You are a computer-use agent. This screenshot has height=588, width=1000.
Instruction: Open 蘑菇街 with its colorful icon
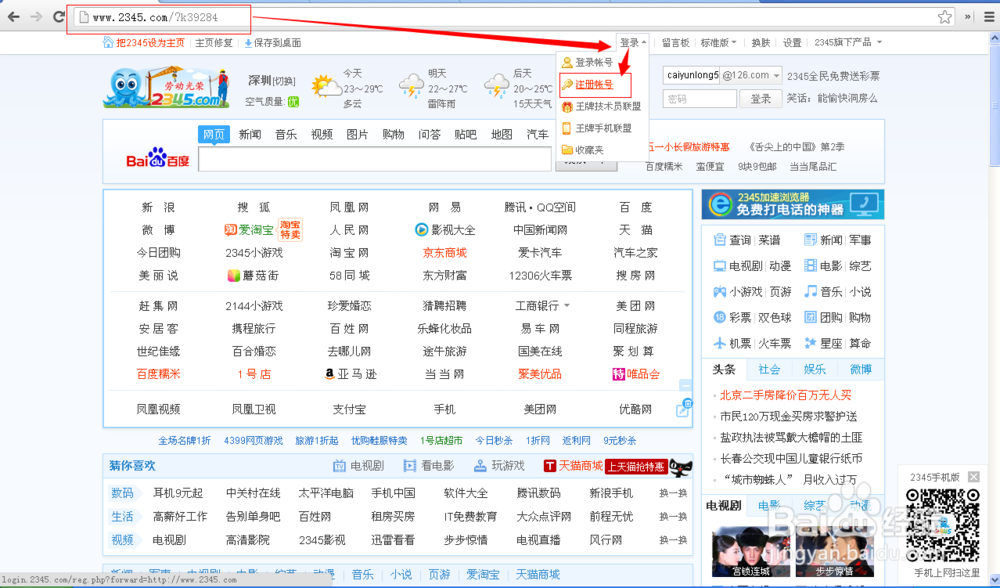pyautogui.click(x=253, y=276)
